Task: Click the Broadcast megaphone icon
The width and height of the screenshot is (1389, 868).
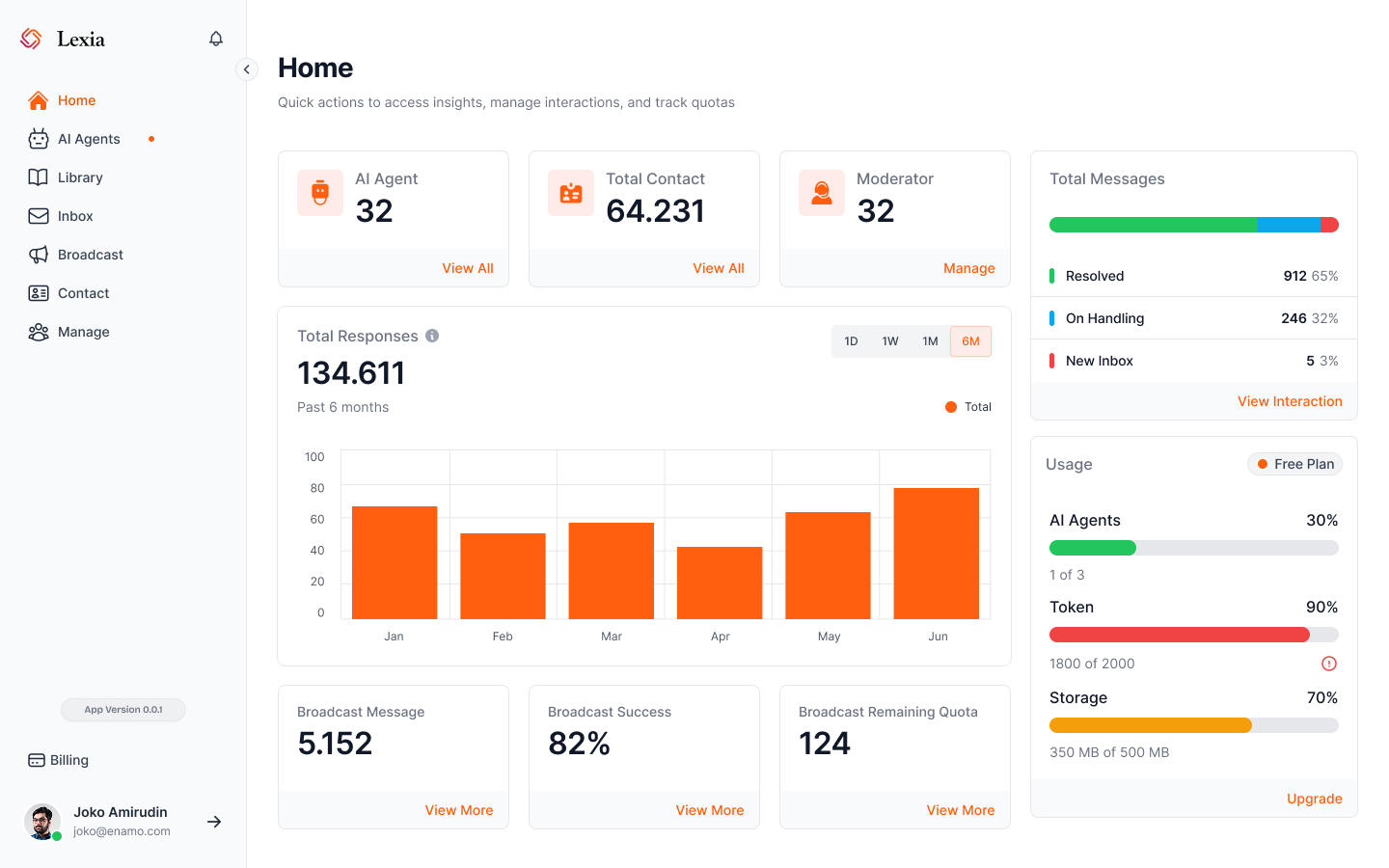Action: [39, 255]
